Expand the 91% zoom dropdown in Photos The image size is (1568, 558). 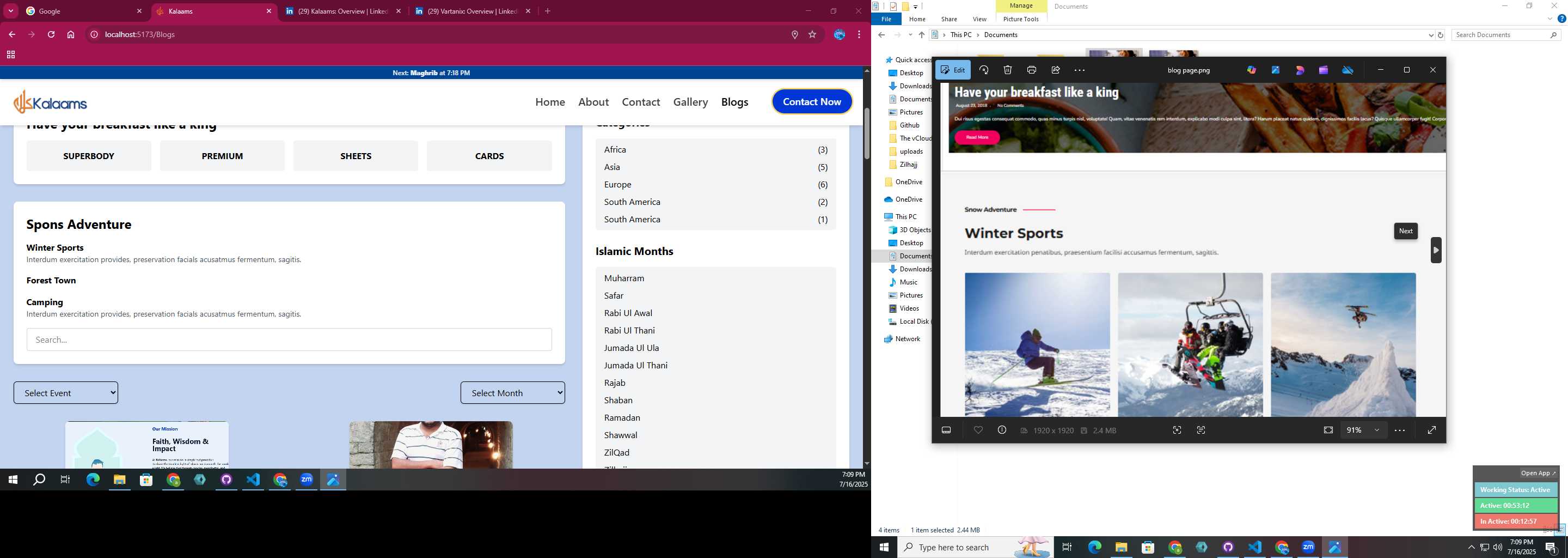coord(1376,430)
